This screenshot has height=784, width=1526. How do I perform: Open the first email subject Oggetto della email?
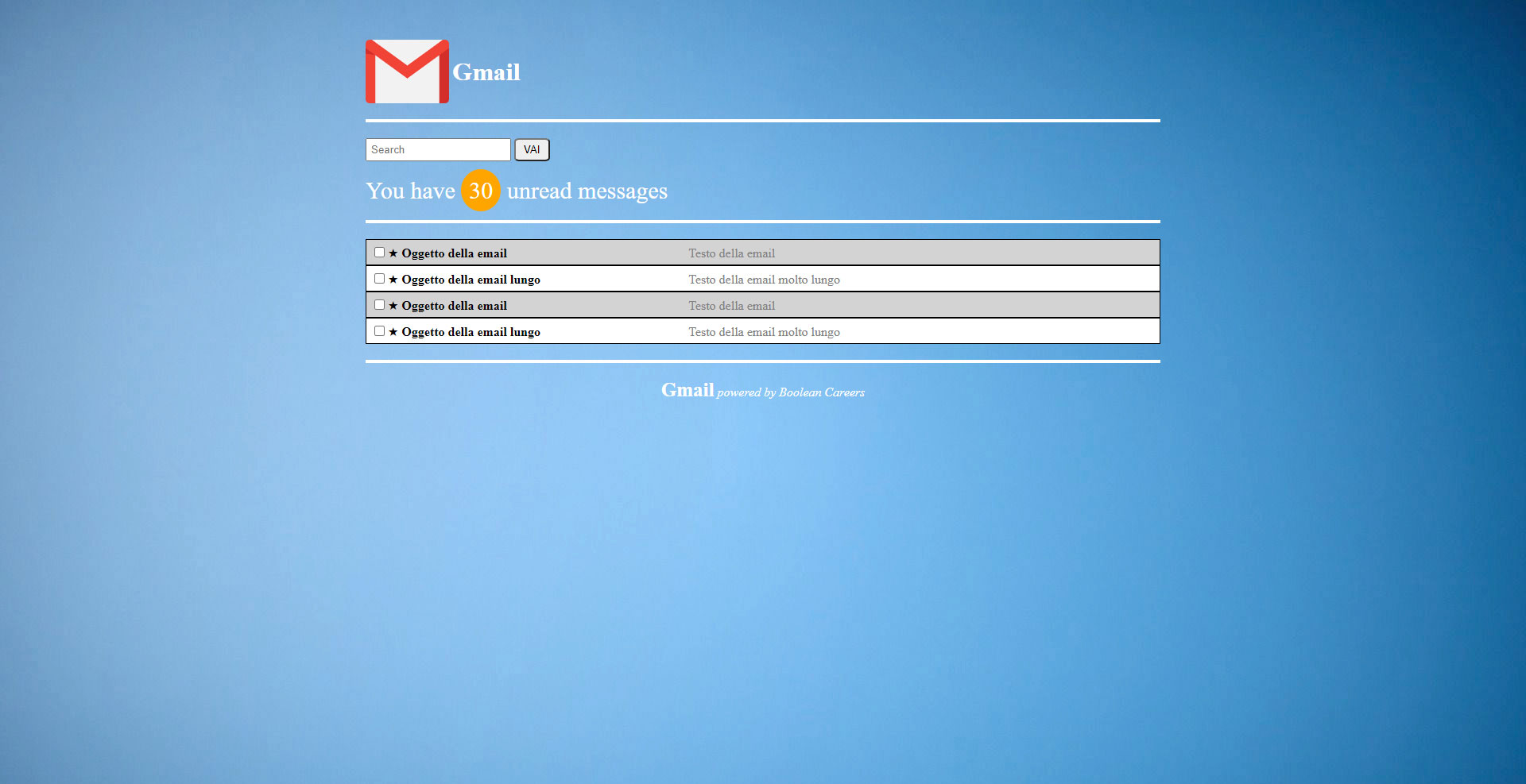click(x=454, y=253)
